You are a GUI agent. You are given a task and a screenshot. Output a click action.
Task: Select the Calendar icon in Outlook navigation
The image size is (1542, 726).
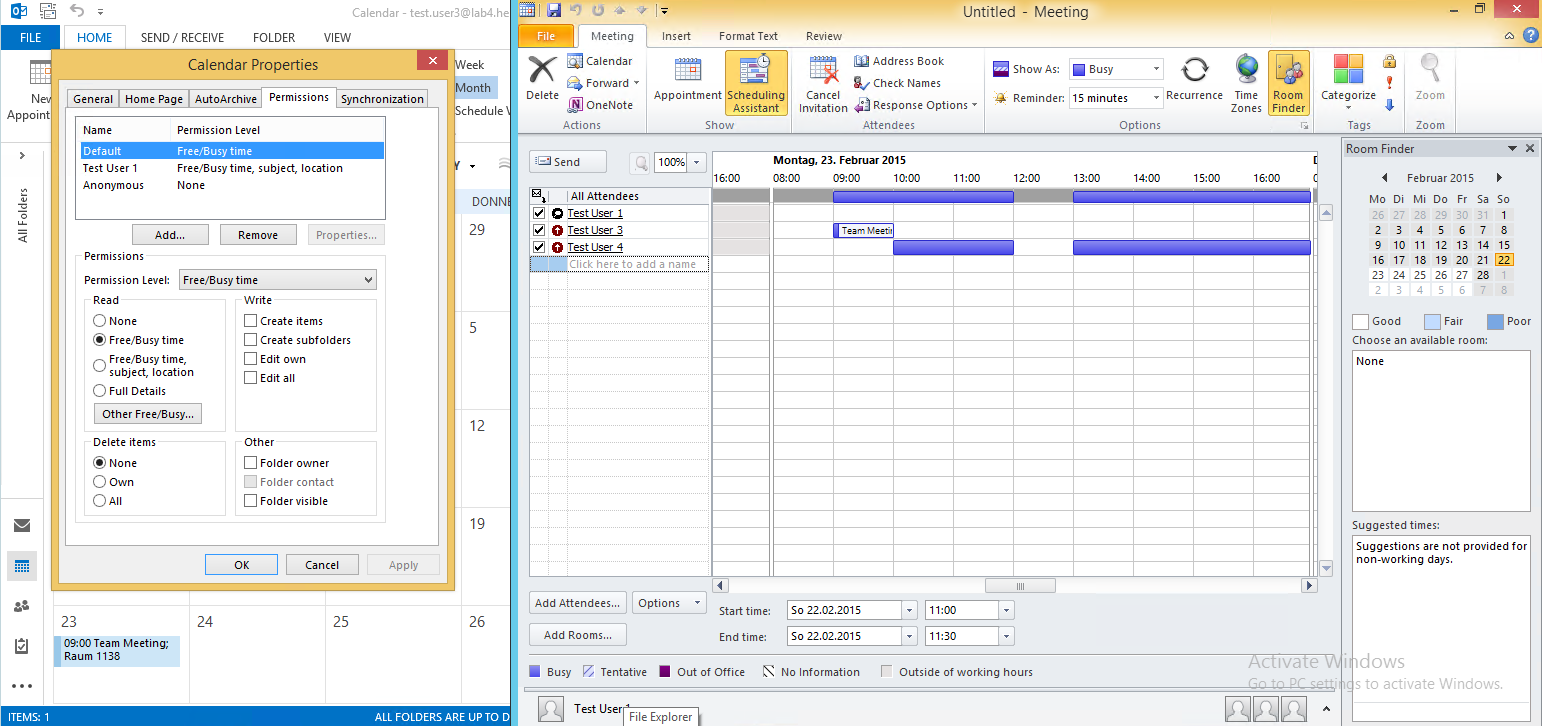tap(21, 566)
